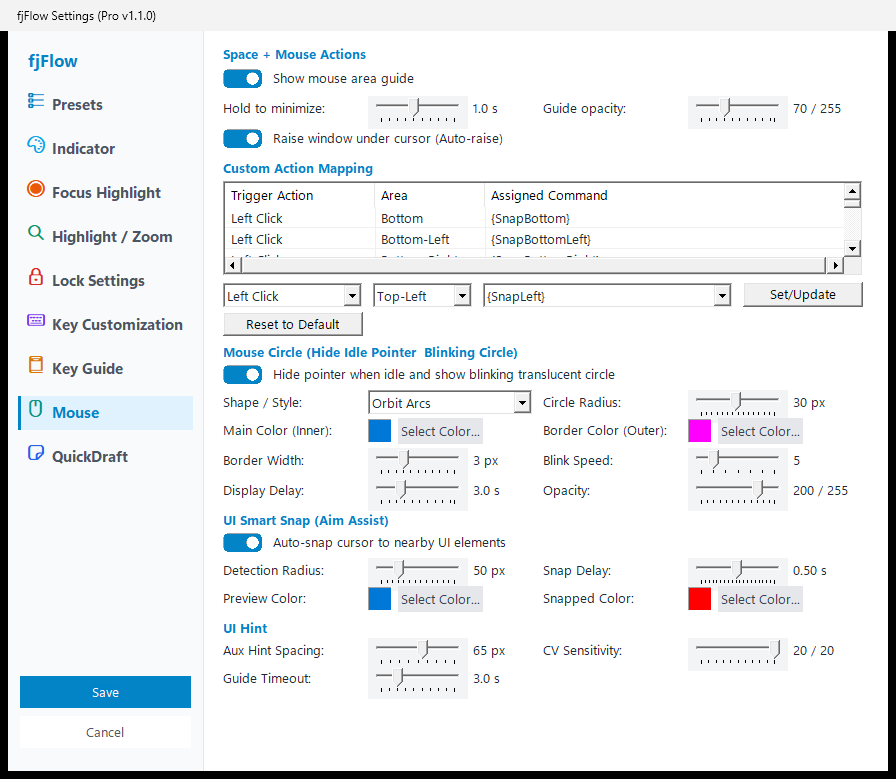Click the Set/Update button
The height and width of the screenshot is (779, 896).
[802, 294]
